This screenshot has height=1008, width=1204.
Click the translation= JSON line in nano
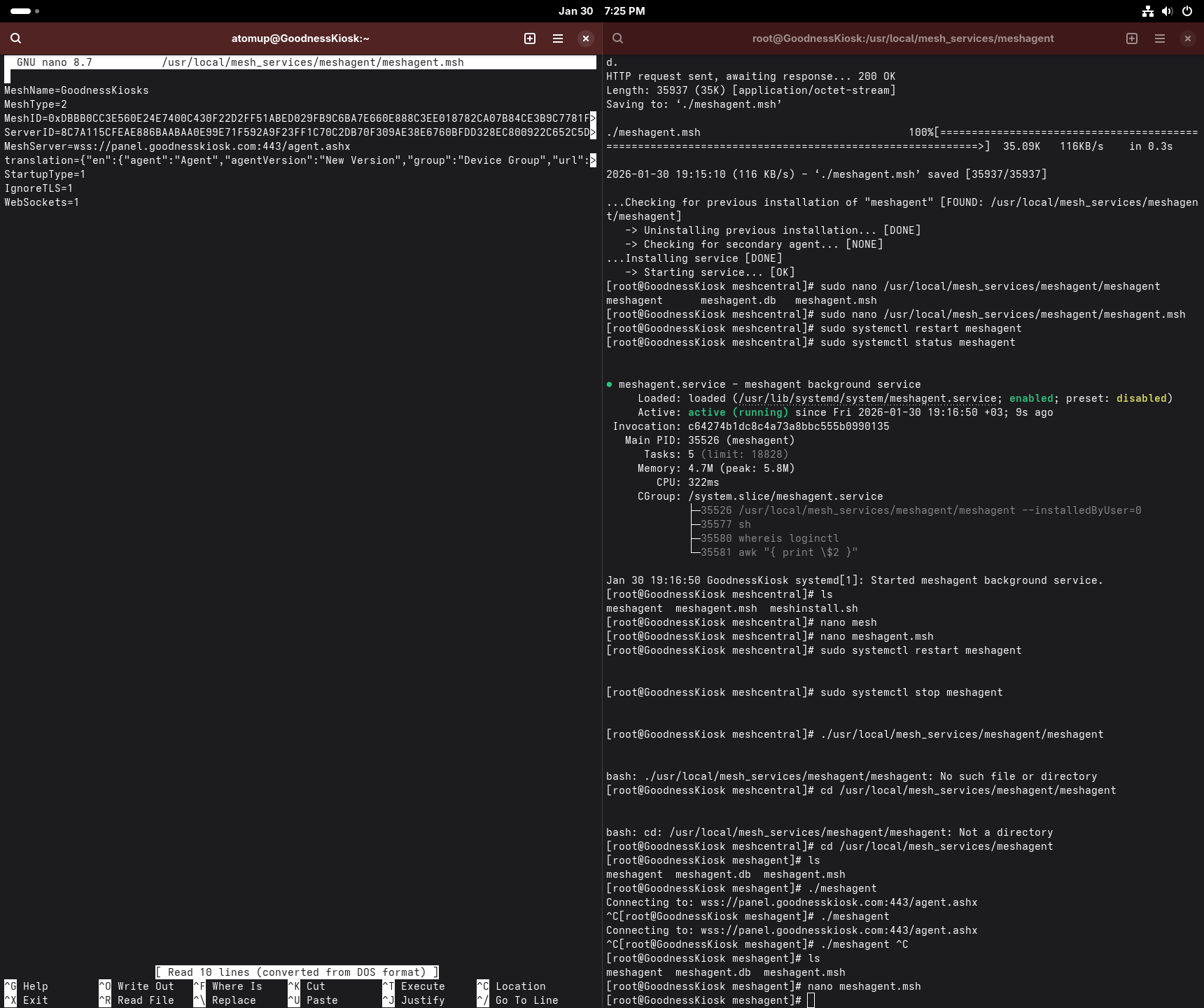pyautogui.click(x=300, y=160)
